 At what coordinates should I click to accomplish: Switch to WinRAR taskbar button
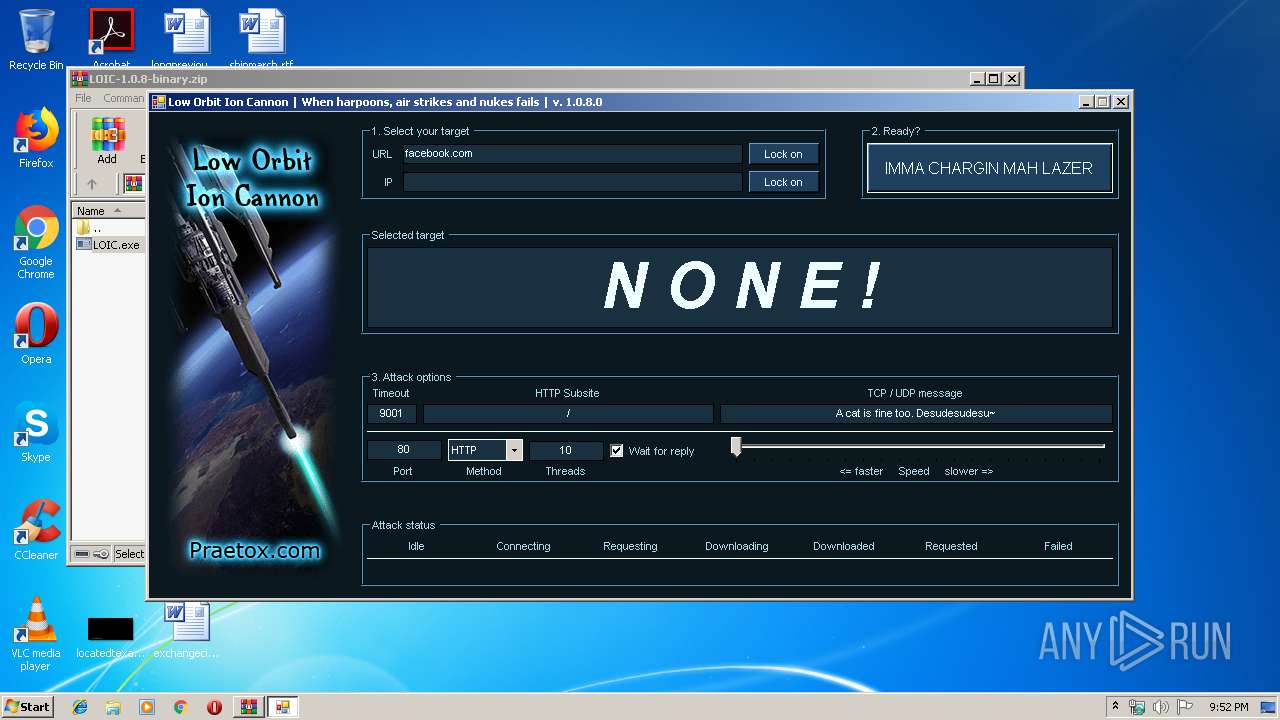248,707
